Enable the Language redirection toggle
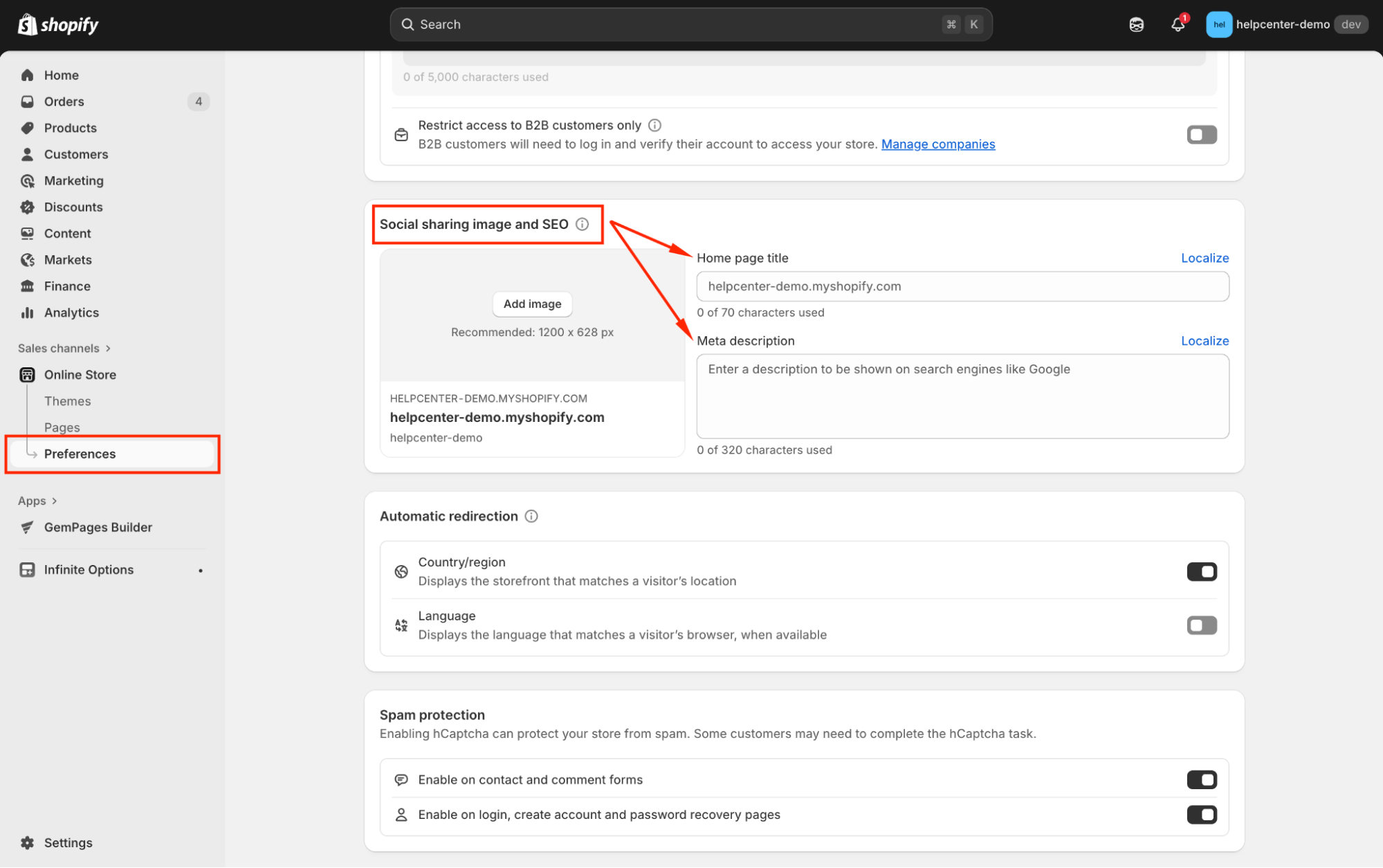This screenshot has height=868, width=1383. tap(1202, 625)
